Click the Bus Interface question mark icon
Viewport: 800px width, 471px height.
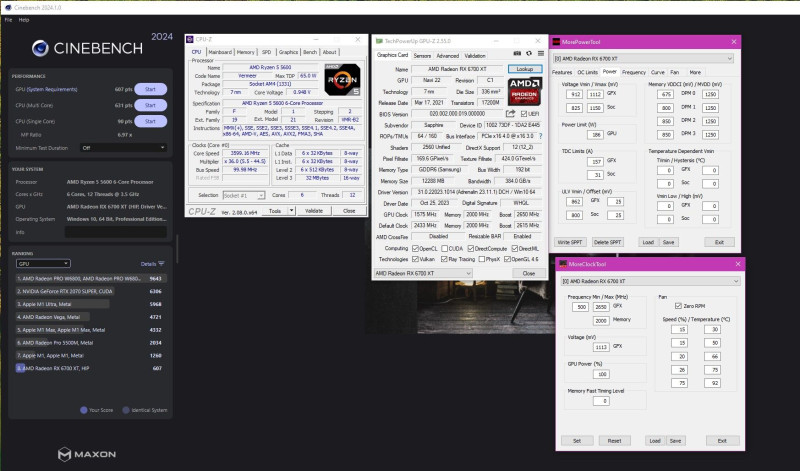[540, 136]
